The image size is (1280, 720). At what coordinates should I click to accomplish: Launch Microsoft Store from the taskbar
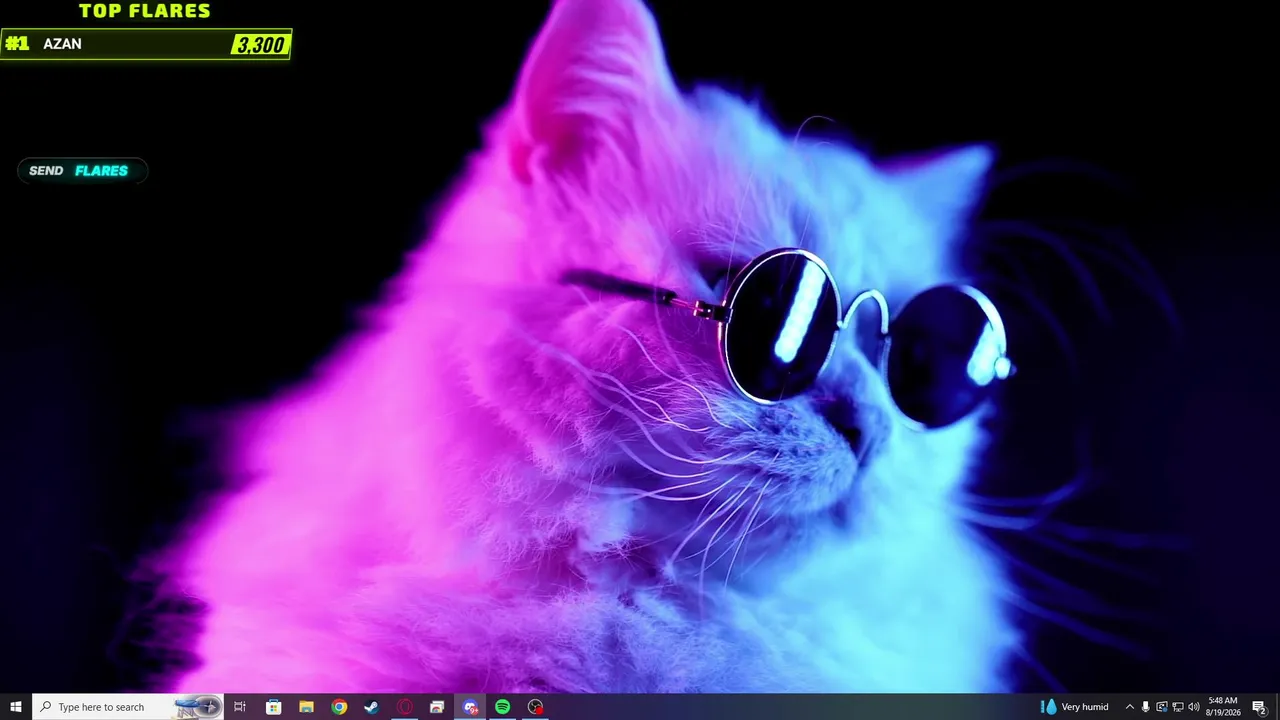[273, 707]
